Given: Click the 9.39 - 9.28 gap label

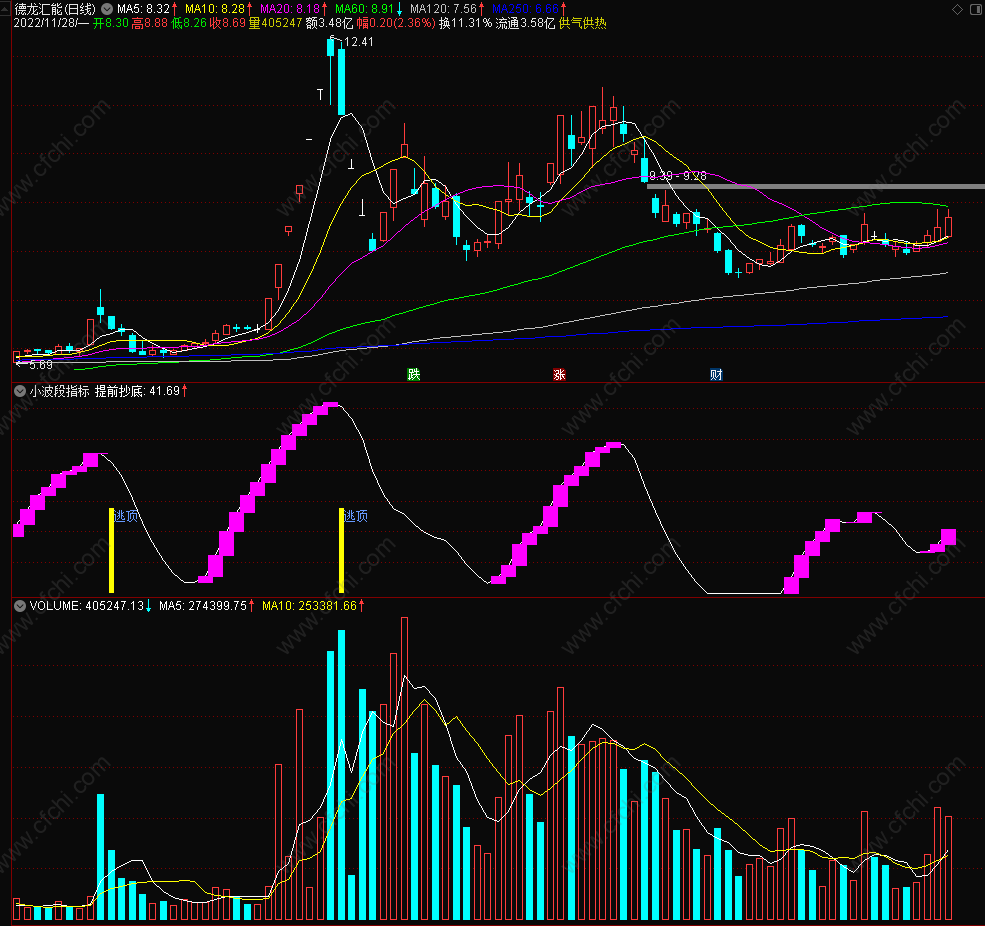Looking at the screenshot, I should click(x=678, y=176).
